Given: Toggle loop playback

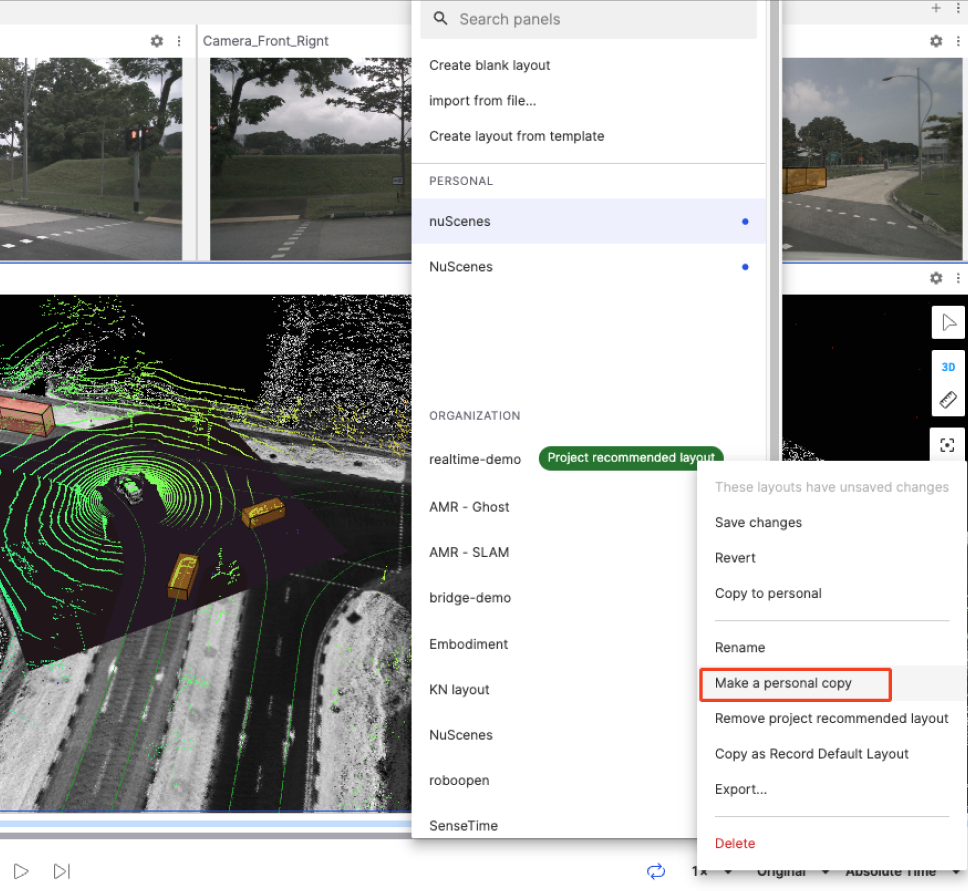Looking at the screenshot, I should (656, 871).
